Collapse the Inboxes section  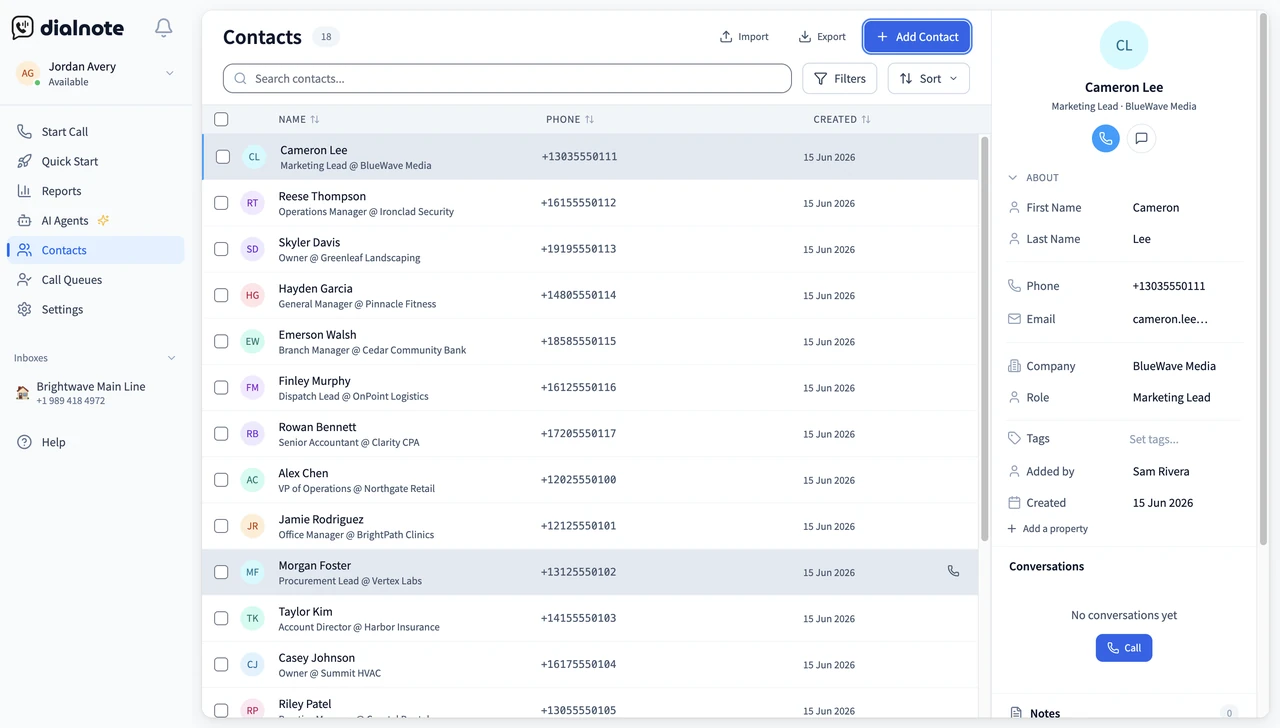171,358
